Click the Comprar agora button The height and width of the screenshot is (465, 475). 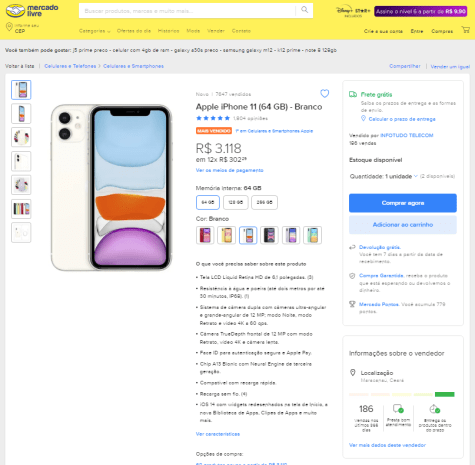tap(403, 203)
